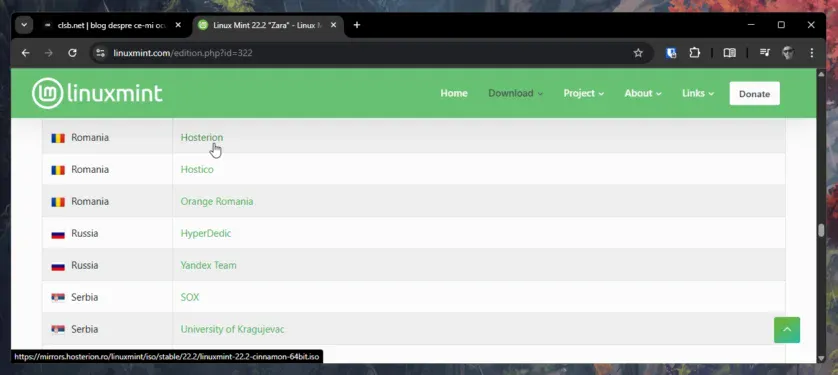The image size is (838, 375).
Task: Bookmark this page with star icon
Action: [638, 53]
